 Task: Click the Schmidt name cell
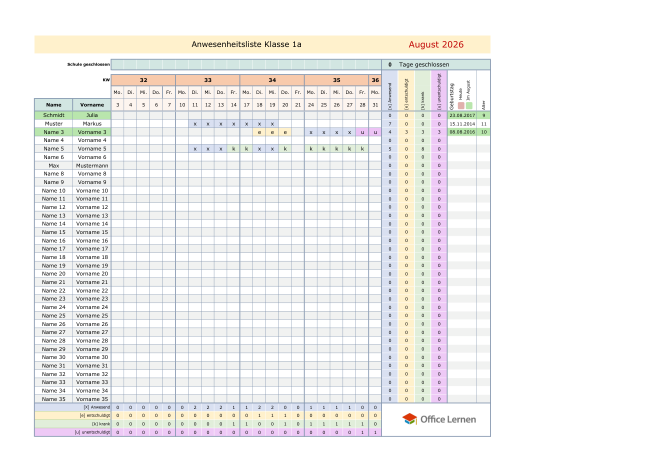[53, 115]
